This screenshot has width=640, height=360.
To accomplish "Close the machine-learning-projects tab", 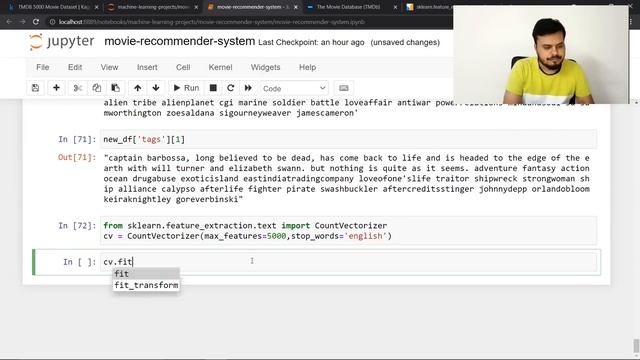I will click(196, 7).
